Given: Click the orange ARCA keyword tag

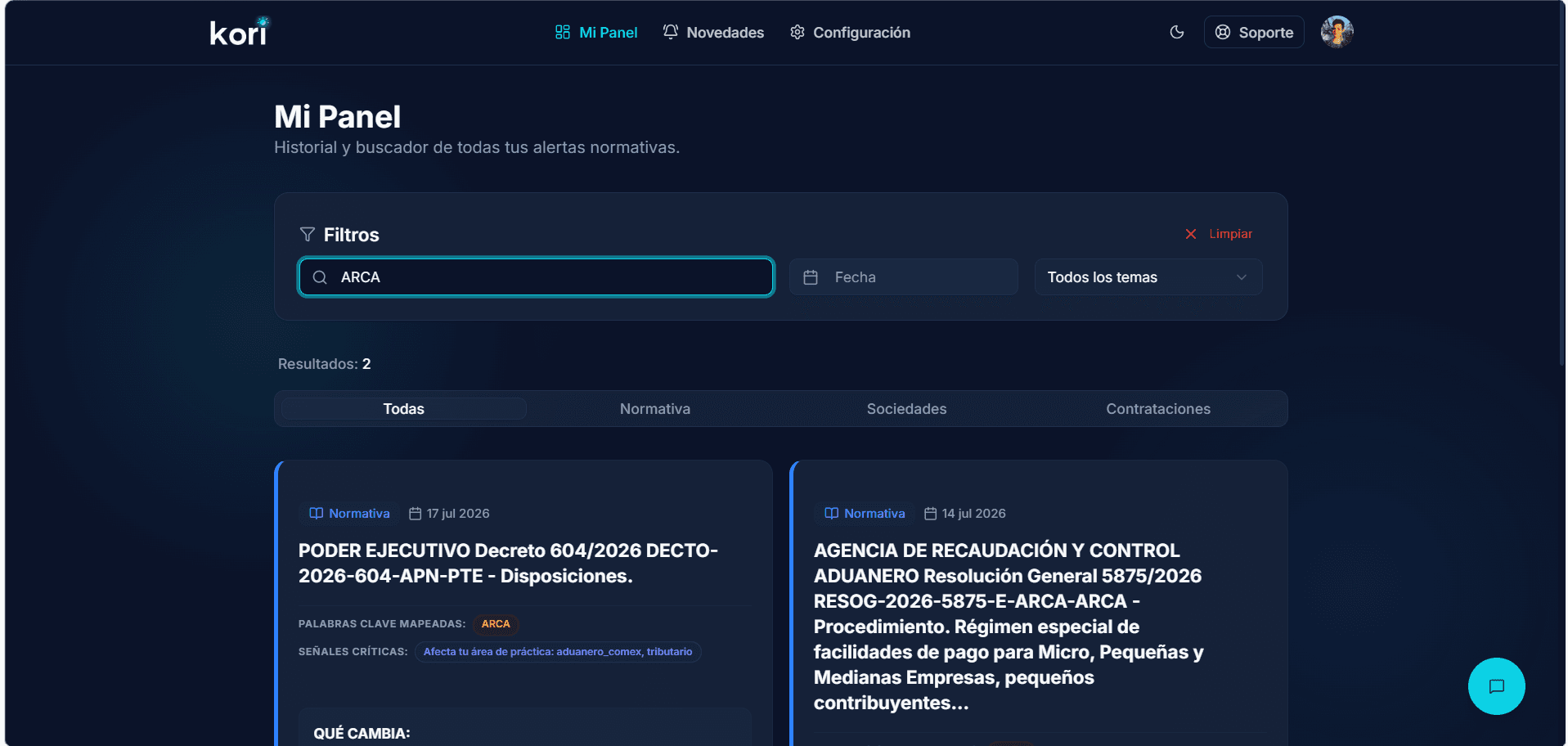Looking at the screenshot, I should point(496,624).
